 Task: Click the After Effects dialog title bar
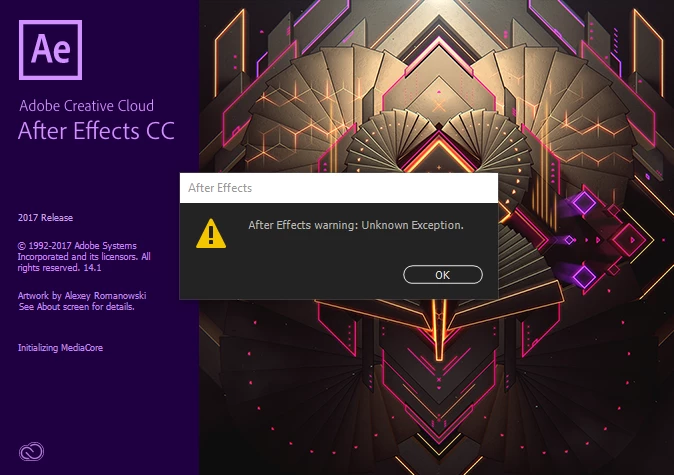pos(339,188)
